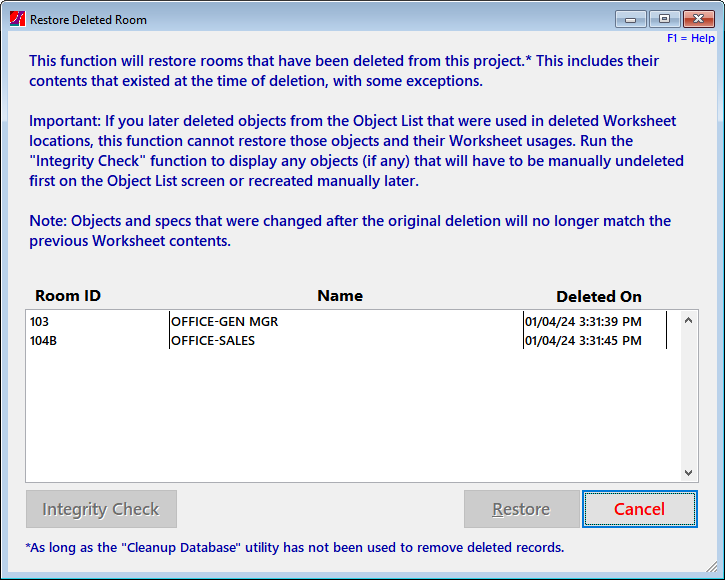Select the OFFICE-GEN MGR name cell
The width and height of the screenshot is (725, 580).
[225, 321]
